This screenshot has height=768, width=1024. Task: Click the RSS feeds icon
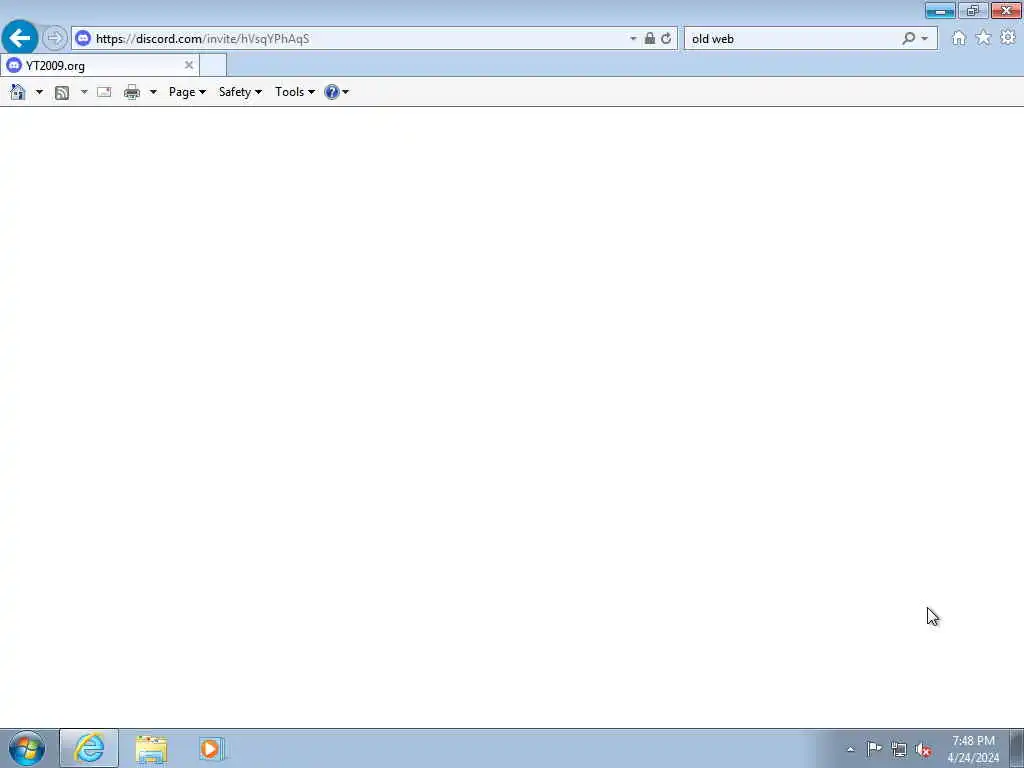62,92
